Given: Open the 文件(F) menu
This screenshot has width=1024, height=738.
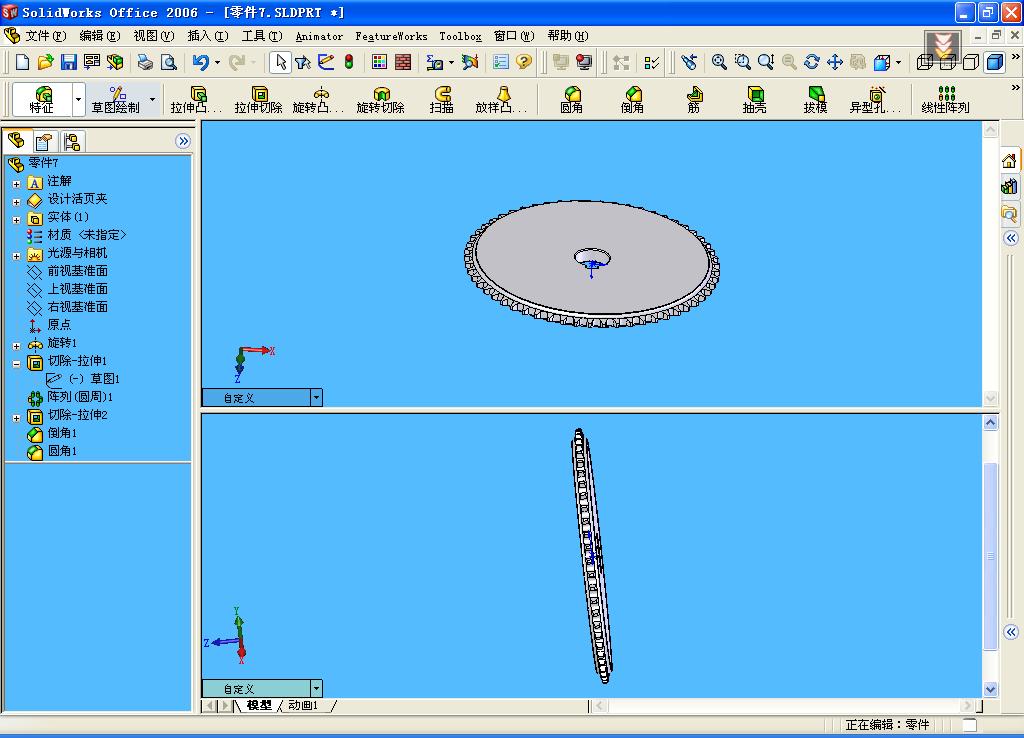Looking at the screenshot, I should click(46, 36).
